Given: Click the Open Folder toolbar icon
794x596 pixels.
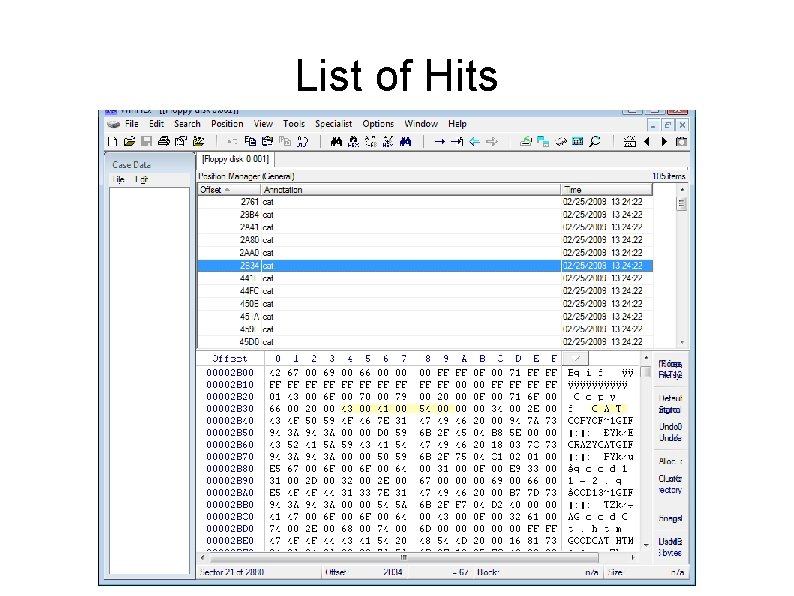Looking at the screenshot, I should click(x=198, y=141).
